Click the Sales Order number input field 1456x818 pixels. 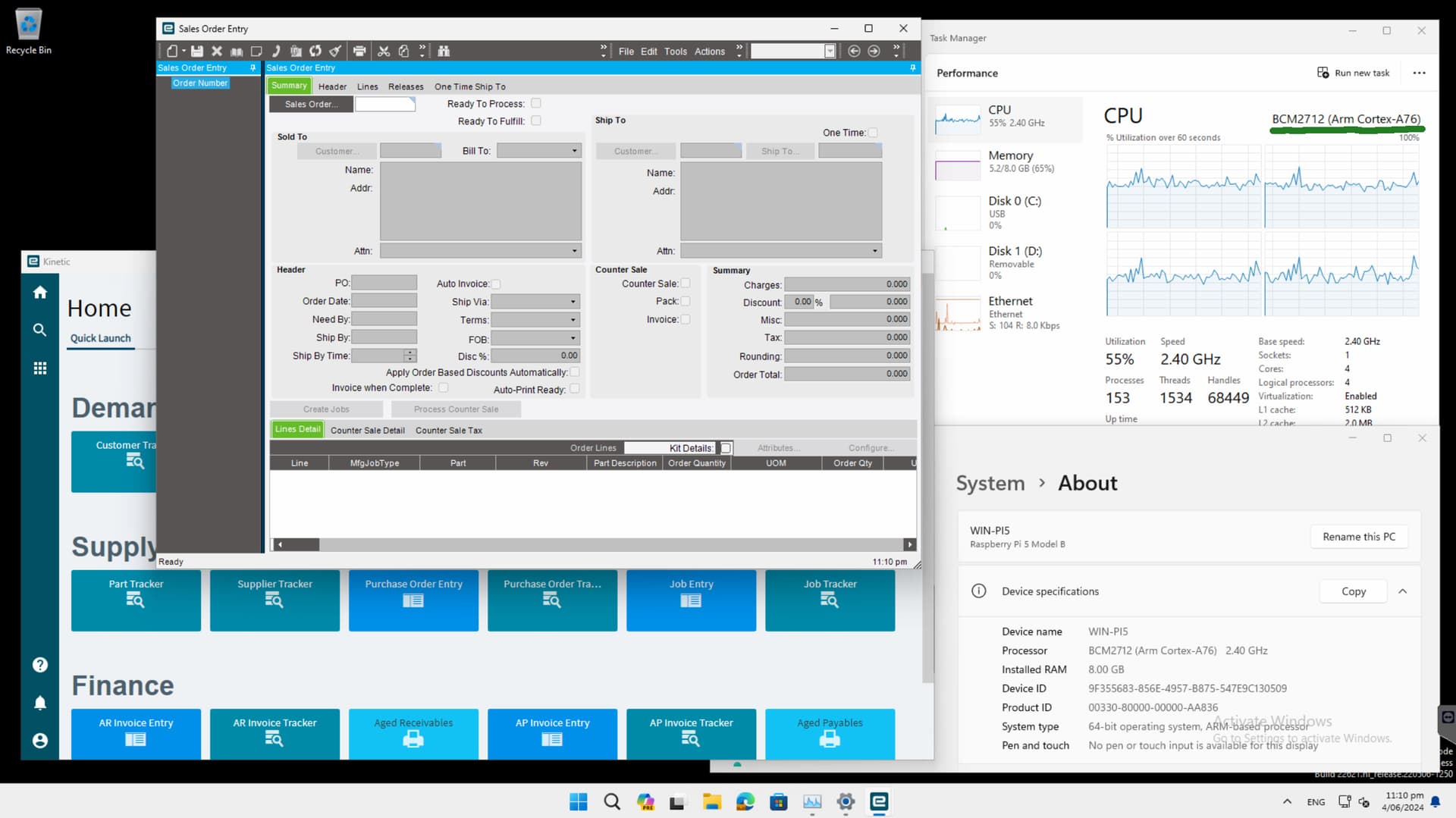(385, 104)
